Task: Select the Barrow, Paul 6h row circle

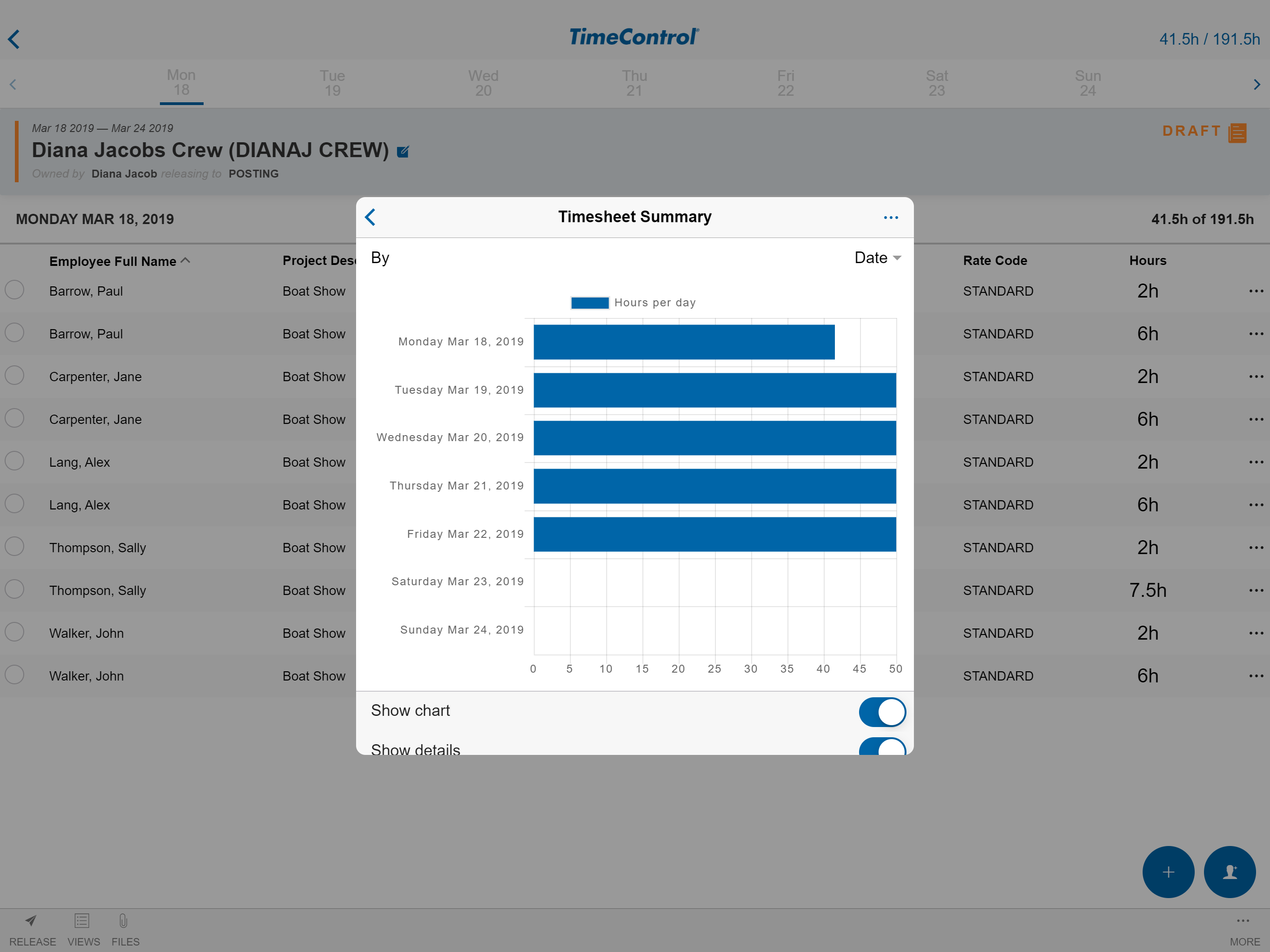Action: 14,332
